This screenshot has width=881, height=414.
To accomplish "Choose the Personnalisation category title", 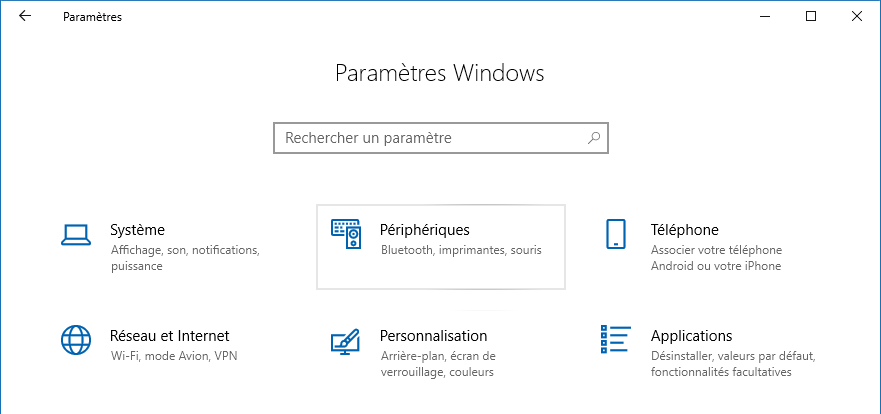I will click(x=433, y=336).
